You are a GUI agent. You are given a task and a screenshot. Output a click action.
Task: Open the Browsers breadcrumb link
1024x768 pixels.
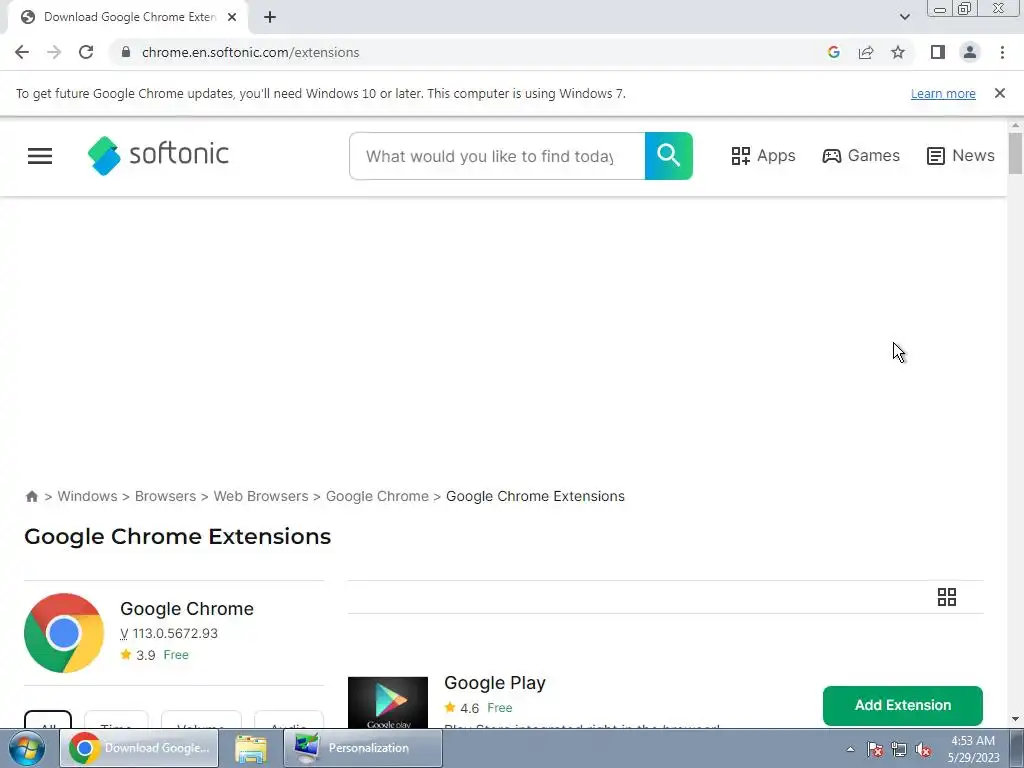[x=165, y=496]
